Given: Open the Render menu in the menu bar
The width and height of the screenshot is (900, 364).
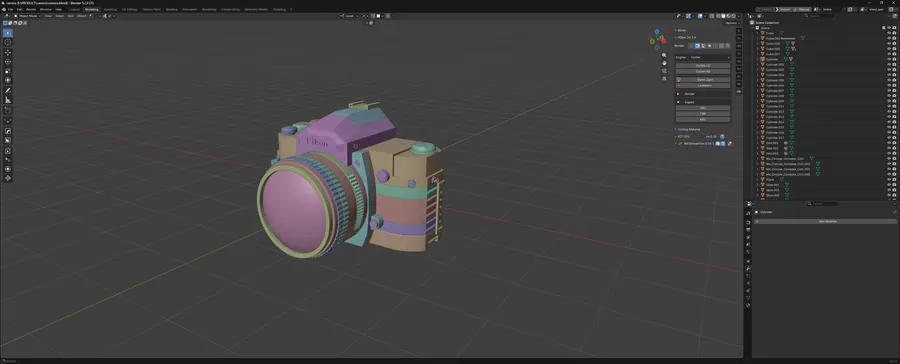Looking at the screenshot, I should point(31,9).
